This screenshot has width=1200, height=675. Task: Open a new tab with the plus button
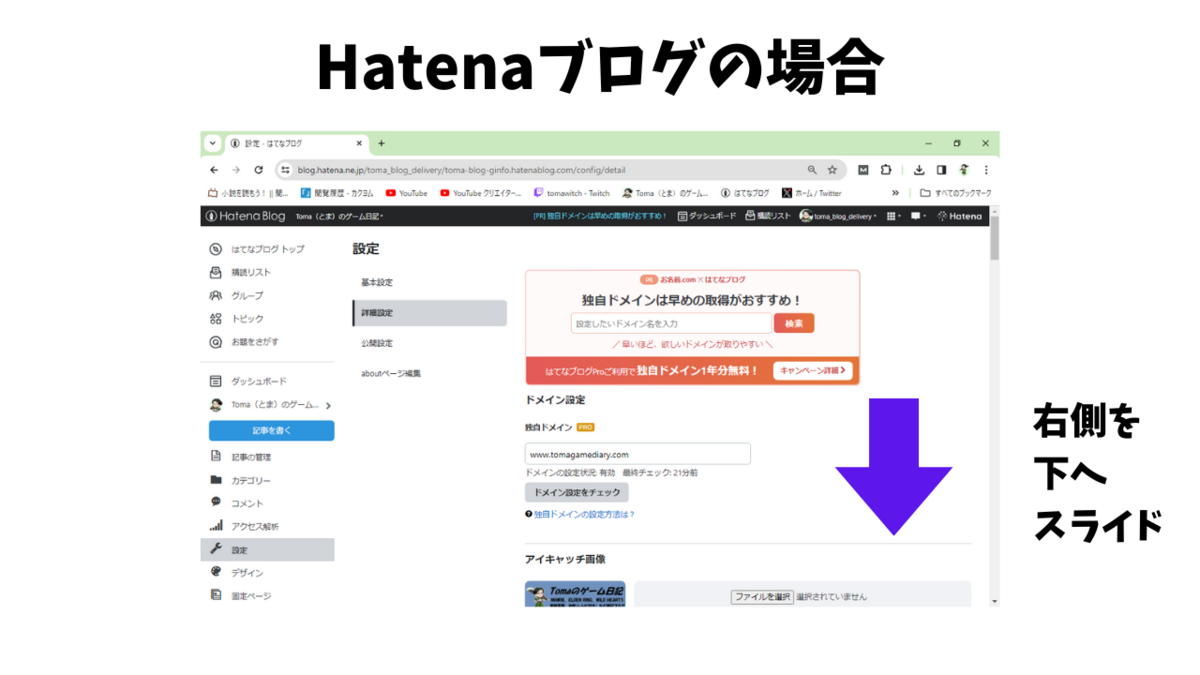coord(381,144)
